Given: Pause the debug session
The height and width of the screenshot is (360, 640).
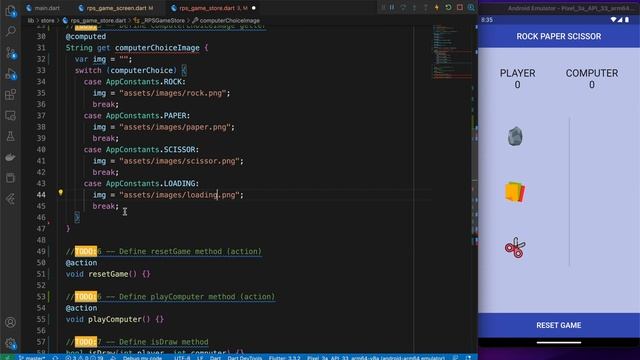Looking at the screenshot, I should point(392,7).
